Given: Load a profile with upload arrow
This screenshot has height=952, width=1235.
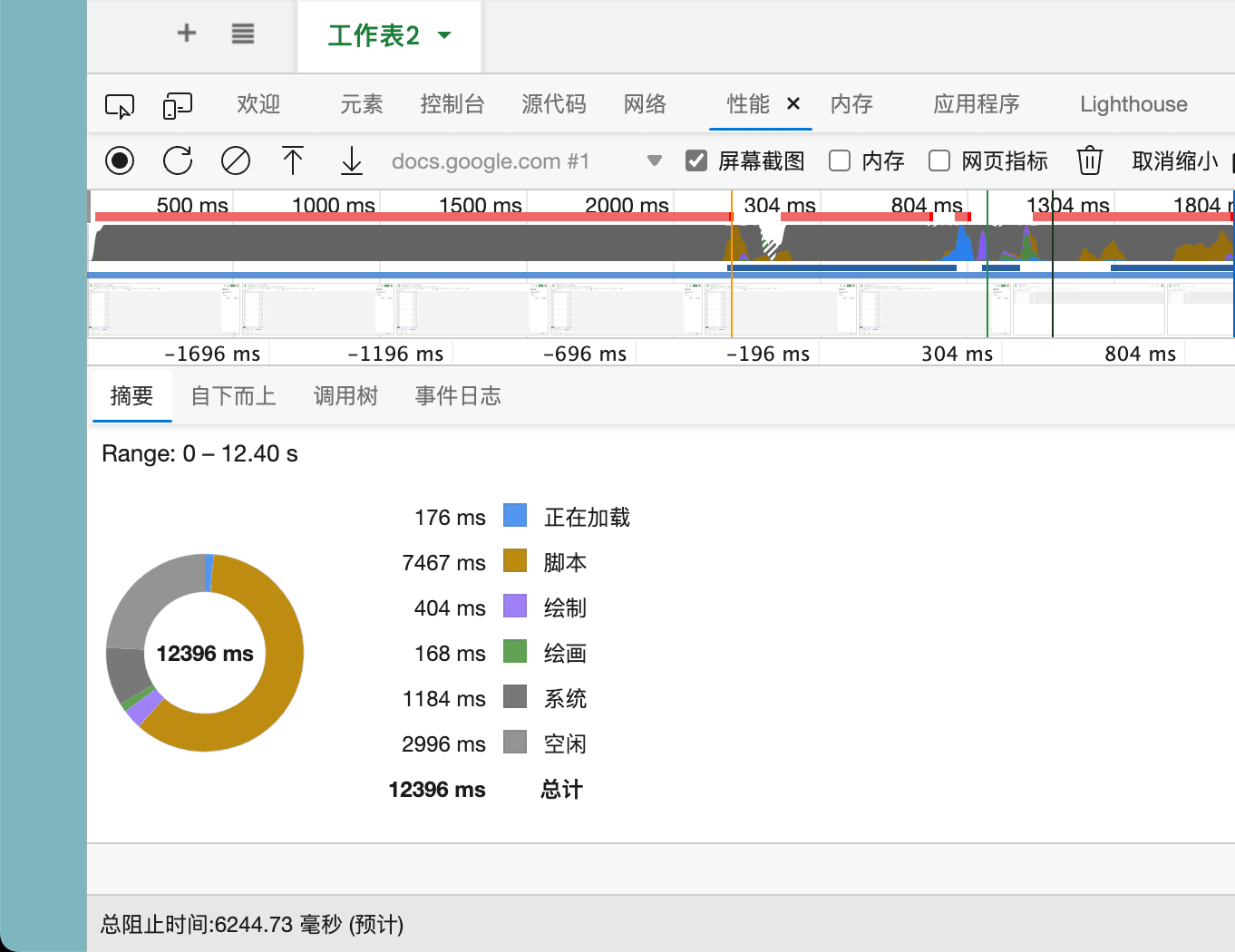Looking at the screenshot, I should click(293, 160).
